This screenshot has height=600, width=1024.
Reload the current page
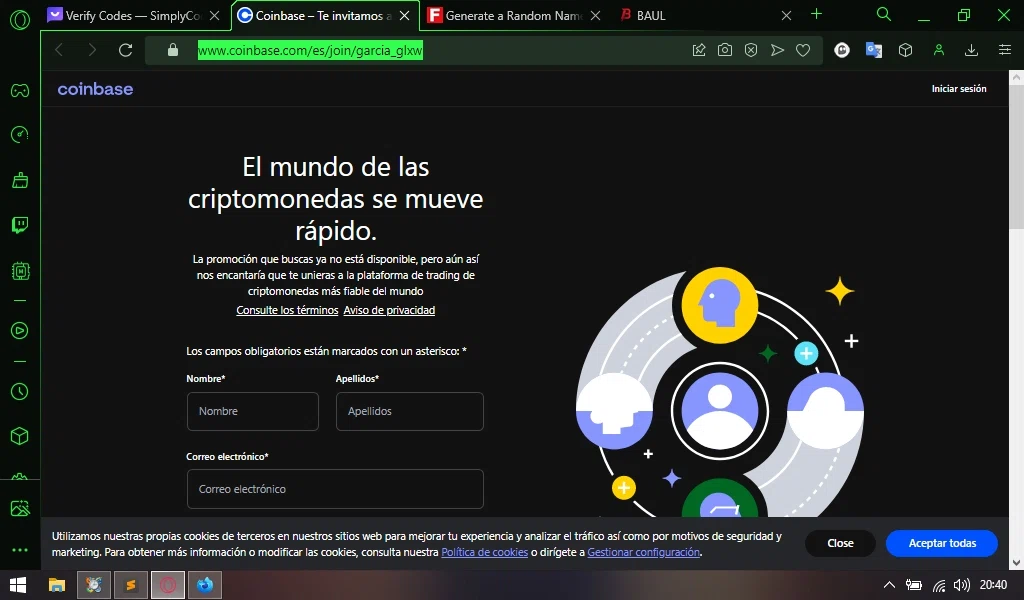pos(125,50)
